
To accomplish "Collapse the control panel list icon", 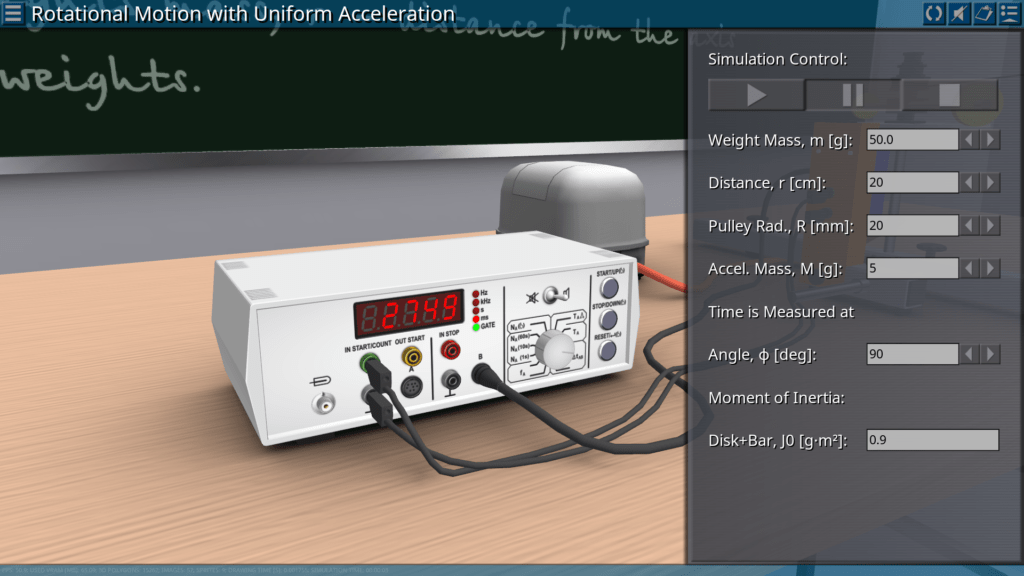I will (1008, 13).
